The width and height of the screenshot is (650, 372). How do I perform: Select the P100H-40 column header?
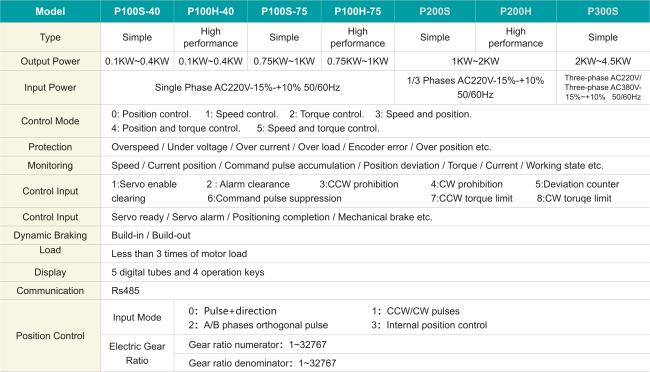[x=211, y=11]
